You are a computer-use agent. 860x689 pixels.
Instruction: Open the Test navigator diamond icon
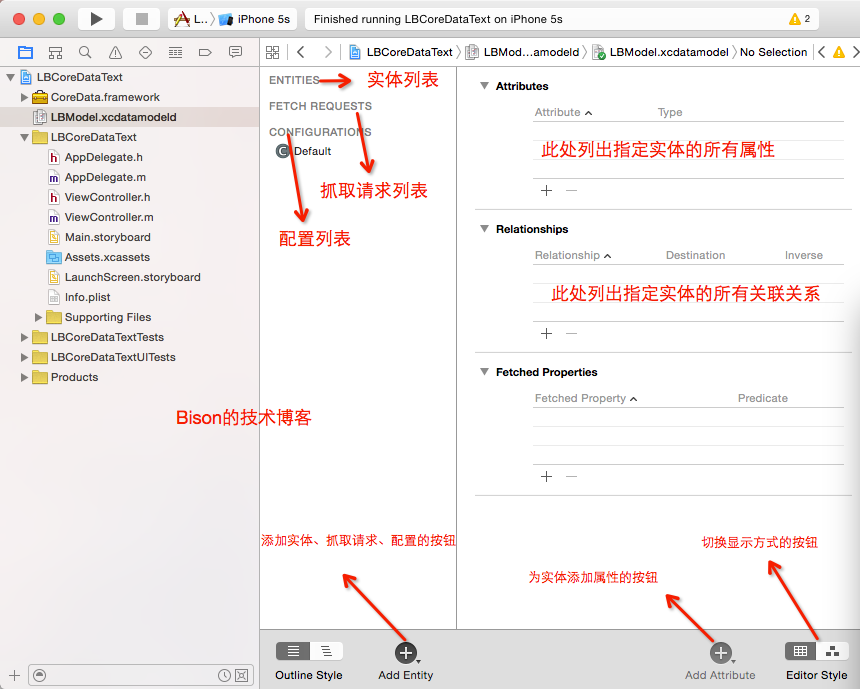click(145, 52)
